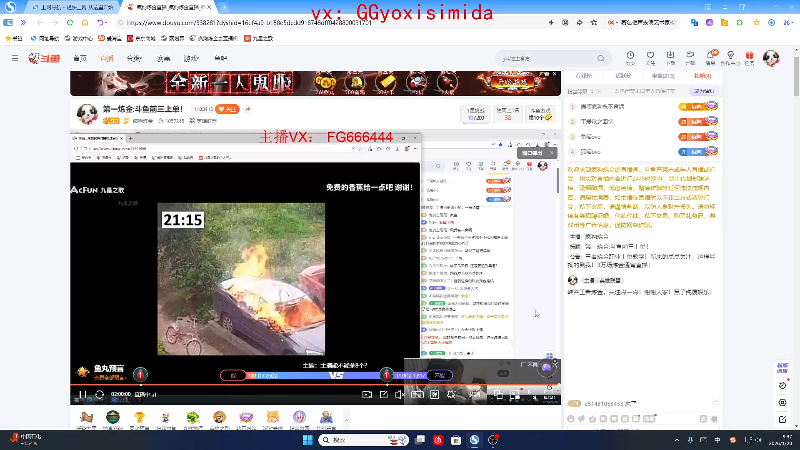Open 直播 in Douyu navigation
Image resolution: width=800 pixels, height=450 pixels.
point(107,58)
